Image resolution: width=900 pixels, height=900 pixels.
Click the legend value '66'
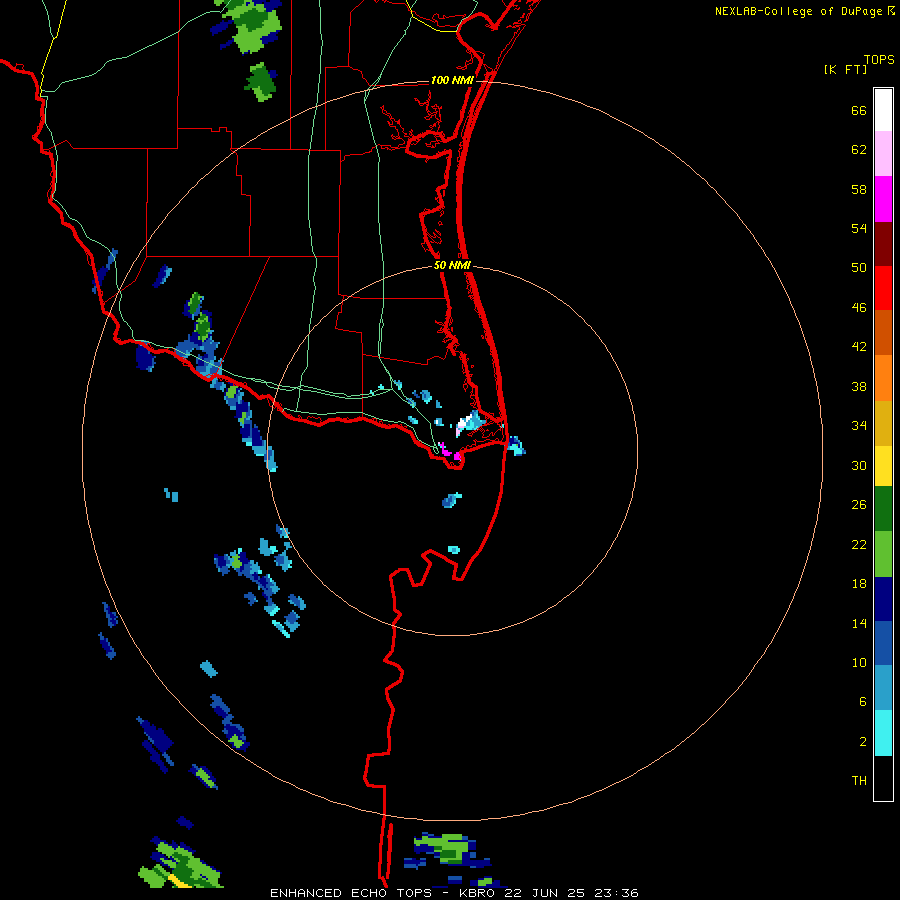[859, 111]
